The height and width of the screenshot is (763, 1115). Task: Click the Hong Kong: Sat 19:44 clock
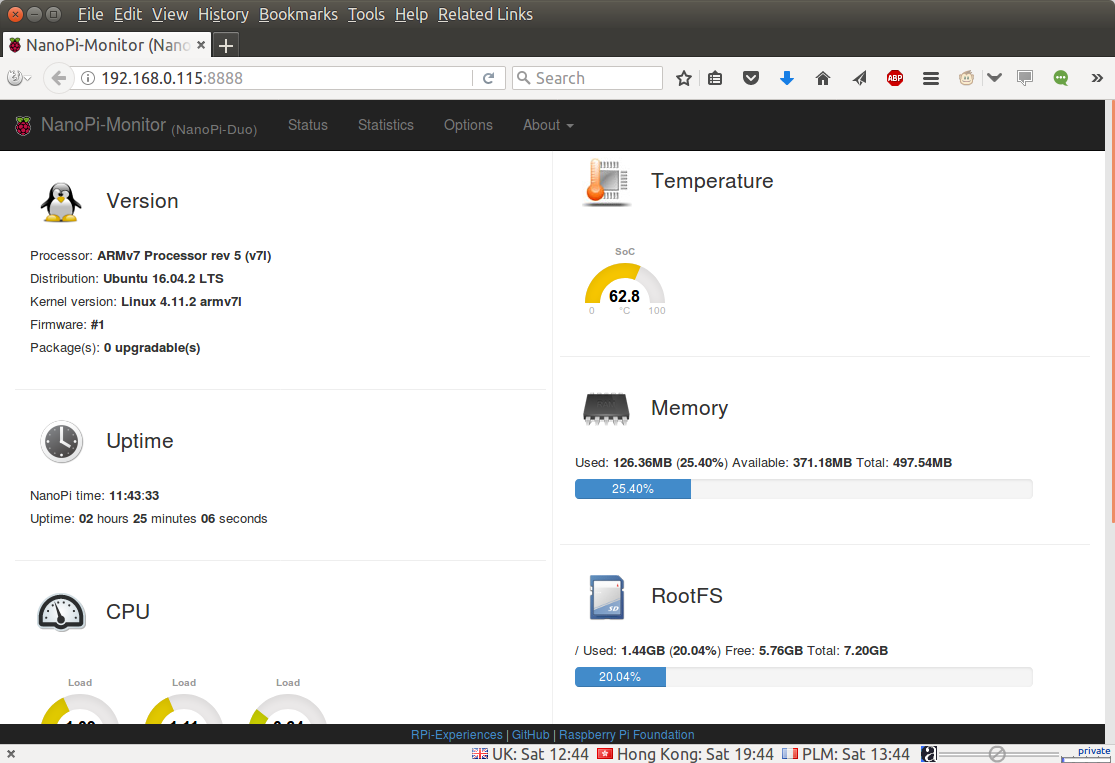point(685,754)
